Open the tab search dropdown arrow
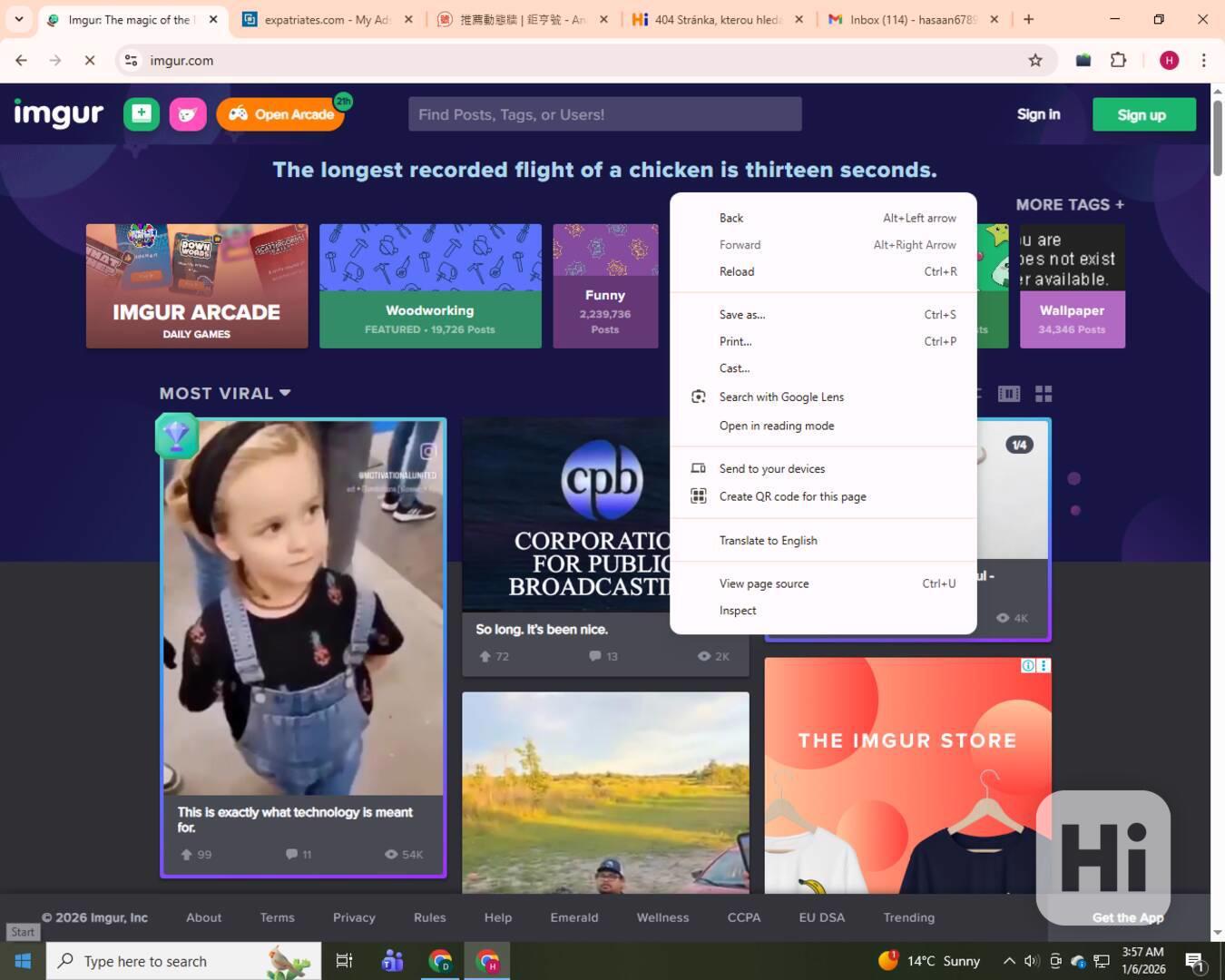Image resolution: width=1225 pixels, height=980 pixels. click(x=18, y=19)
